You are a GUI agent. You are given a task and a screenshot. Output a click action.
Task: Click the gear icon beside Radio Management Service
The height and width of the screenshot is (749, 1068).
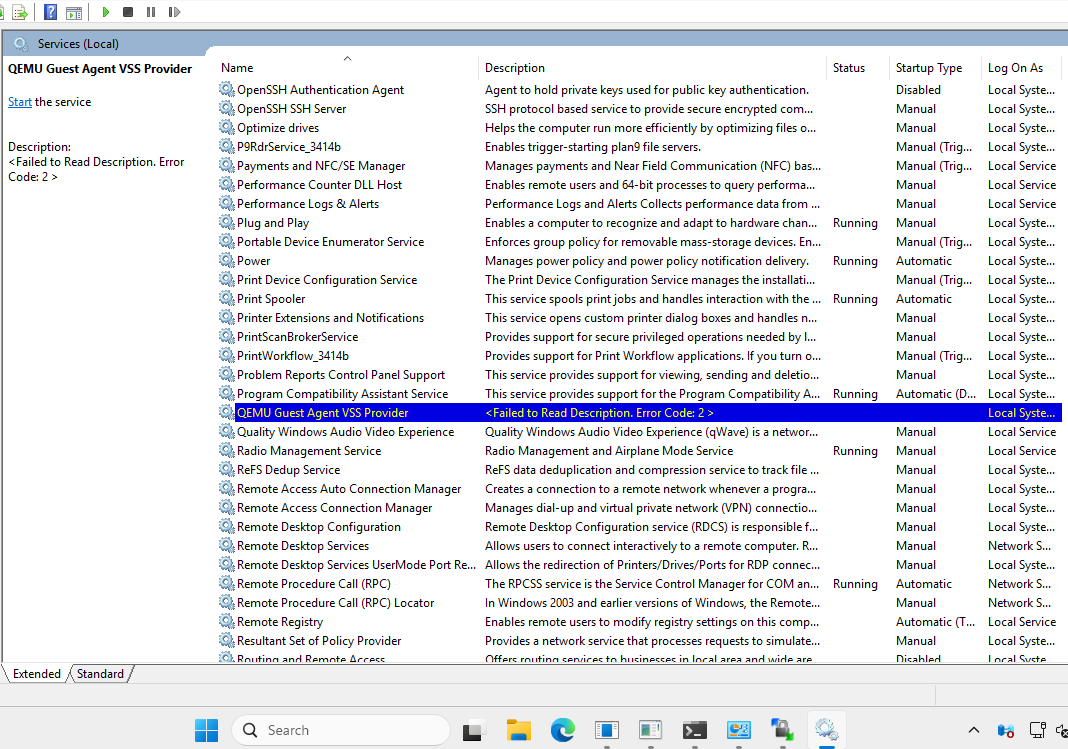coord(226,451)
